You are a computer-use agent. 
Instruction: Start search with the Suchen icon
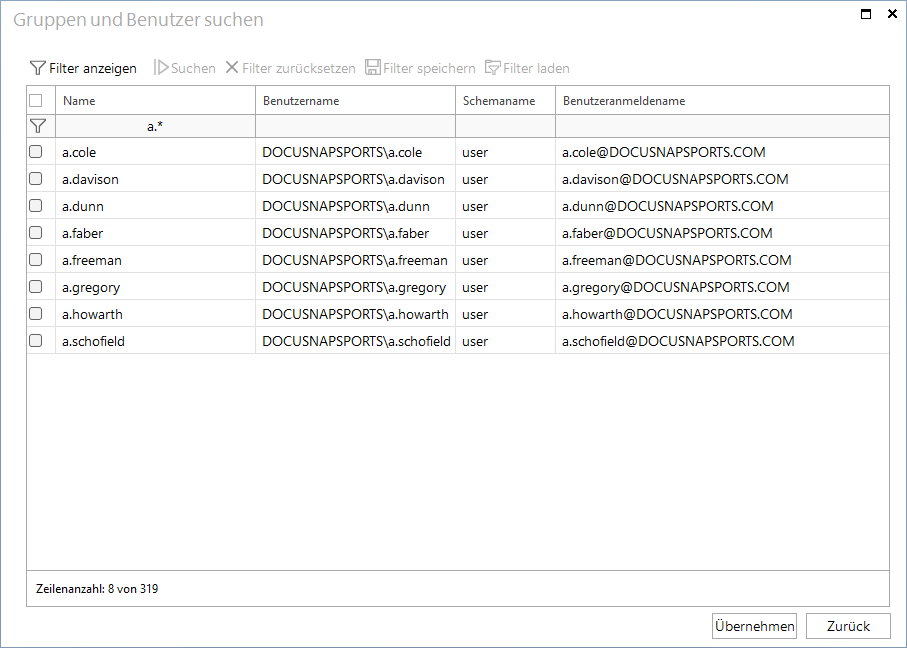pyautogui.click(x=161, y=68)
